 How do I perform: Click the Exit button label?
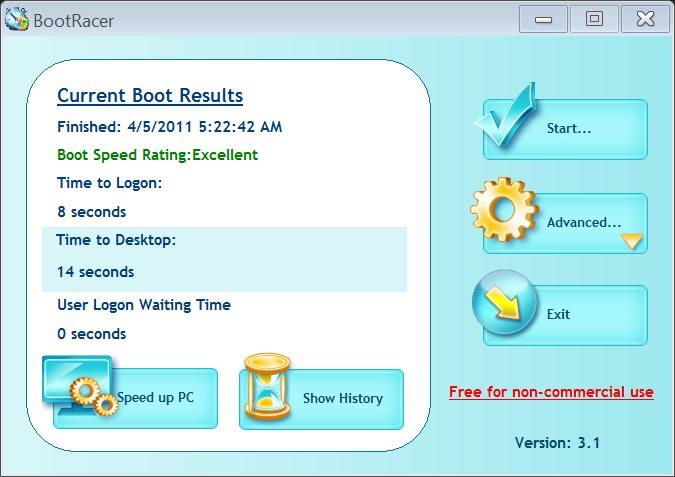[x=558, y=314]
